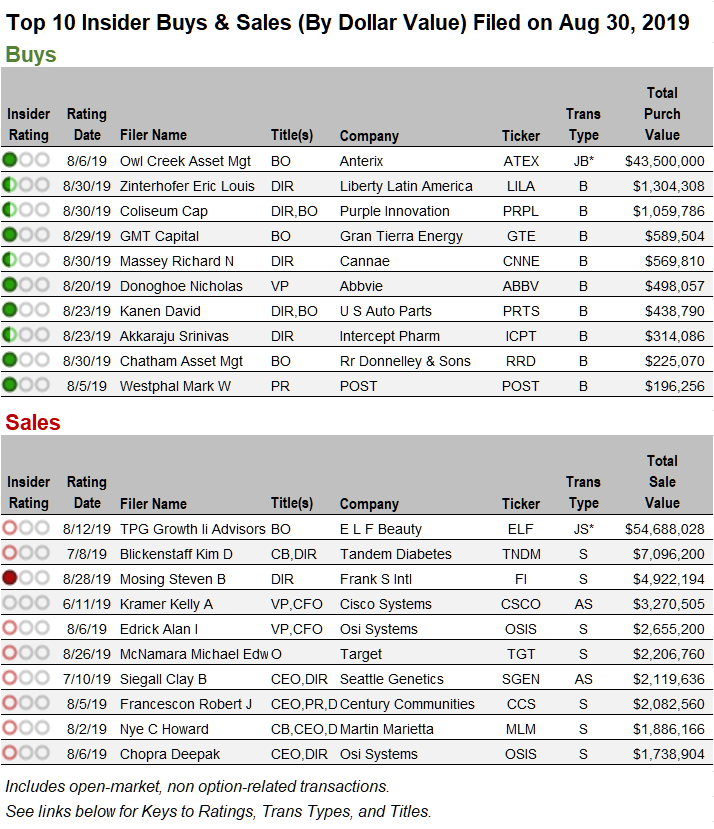Click gray rating icon for Kramer Kelly A

tap(25, 603)
